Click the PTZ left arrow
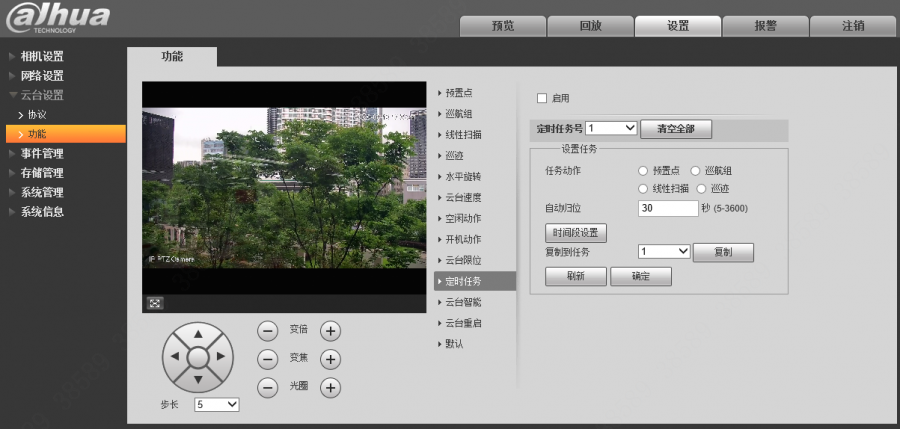Viewport: 900px width, 429px height. pyautogui.click(x=175, y=357)
